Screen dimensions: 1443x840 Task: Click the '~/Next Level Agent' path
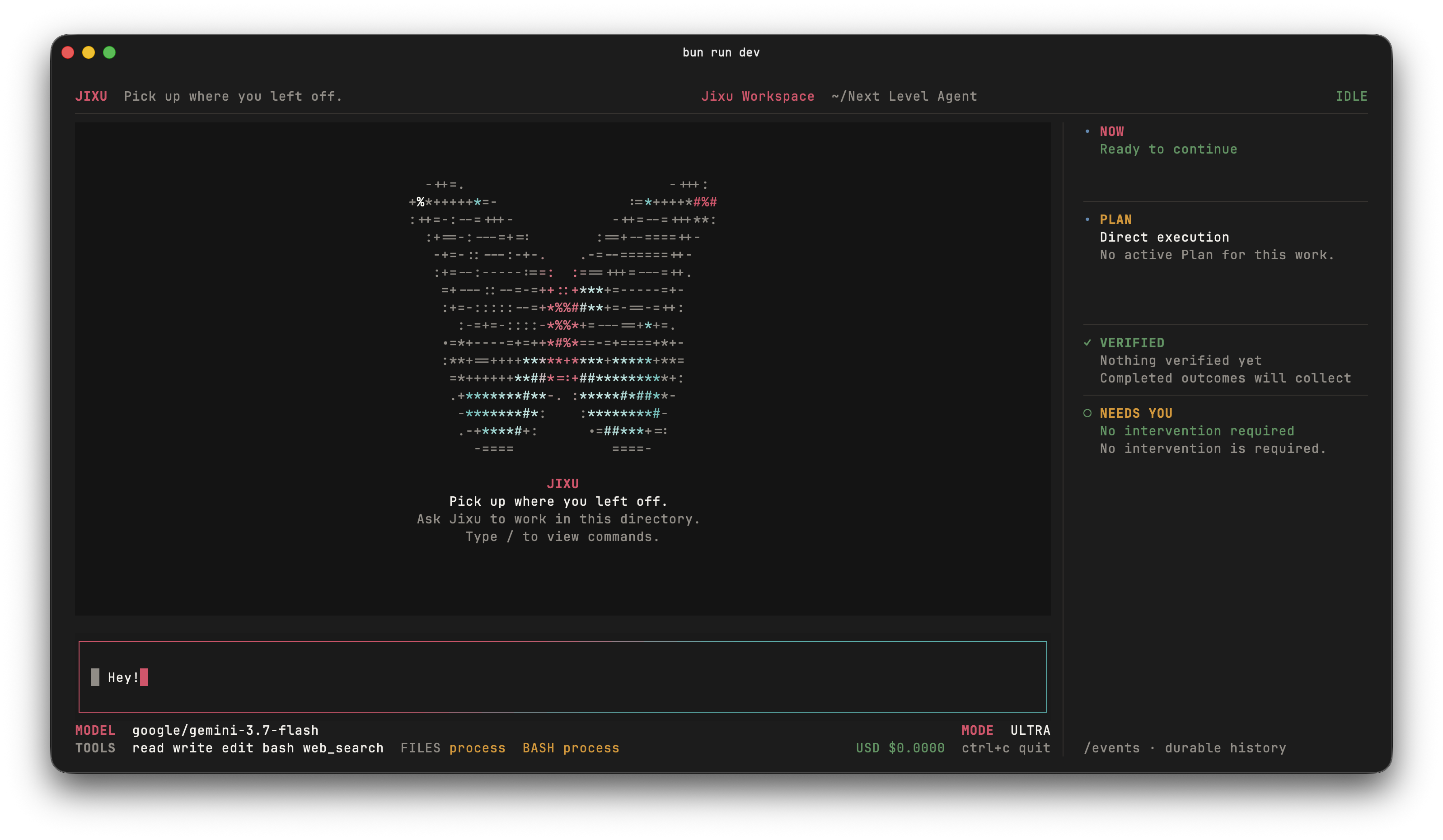904,96
